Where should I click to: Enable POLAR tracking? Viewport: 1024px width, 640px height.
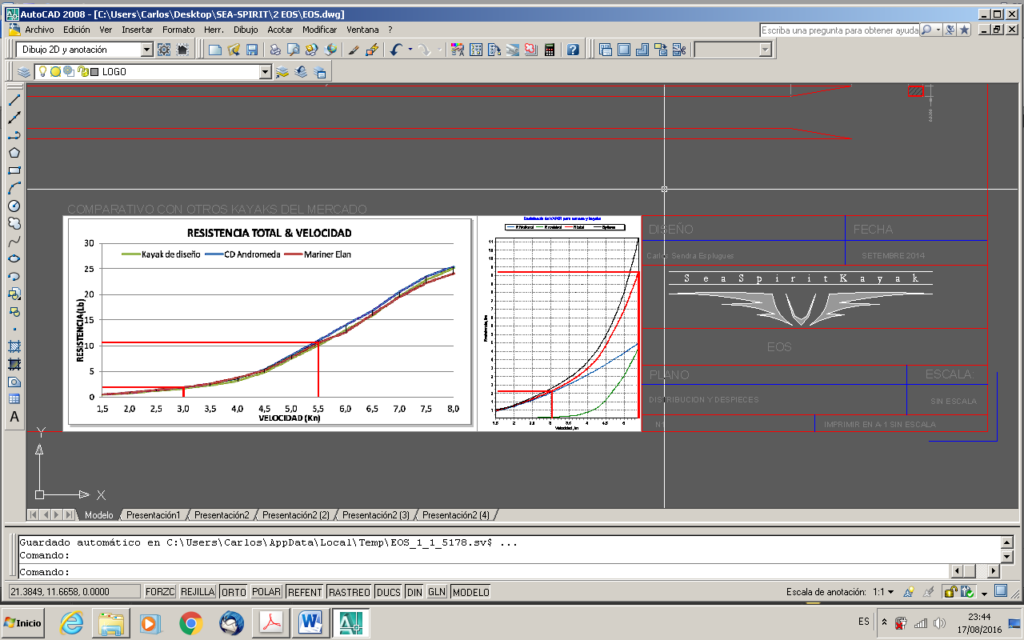click(266, 592)
